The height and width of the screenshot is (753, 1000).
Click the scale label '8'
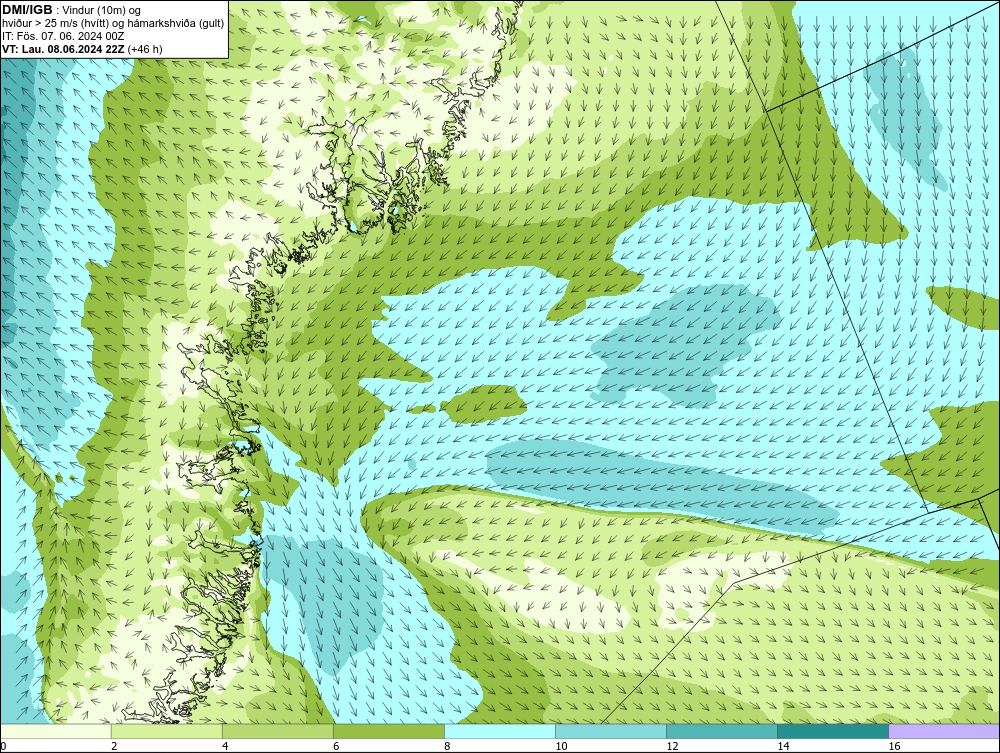pos(447,746)
